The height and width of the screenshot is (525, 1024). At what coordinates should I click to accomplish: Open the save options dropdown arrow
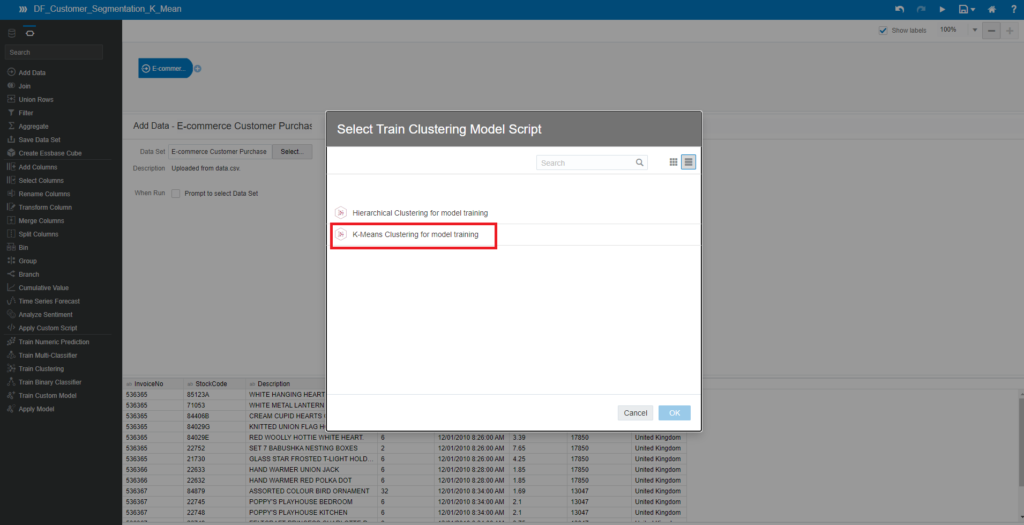973,10
